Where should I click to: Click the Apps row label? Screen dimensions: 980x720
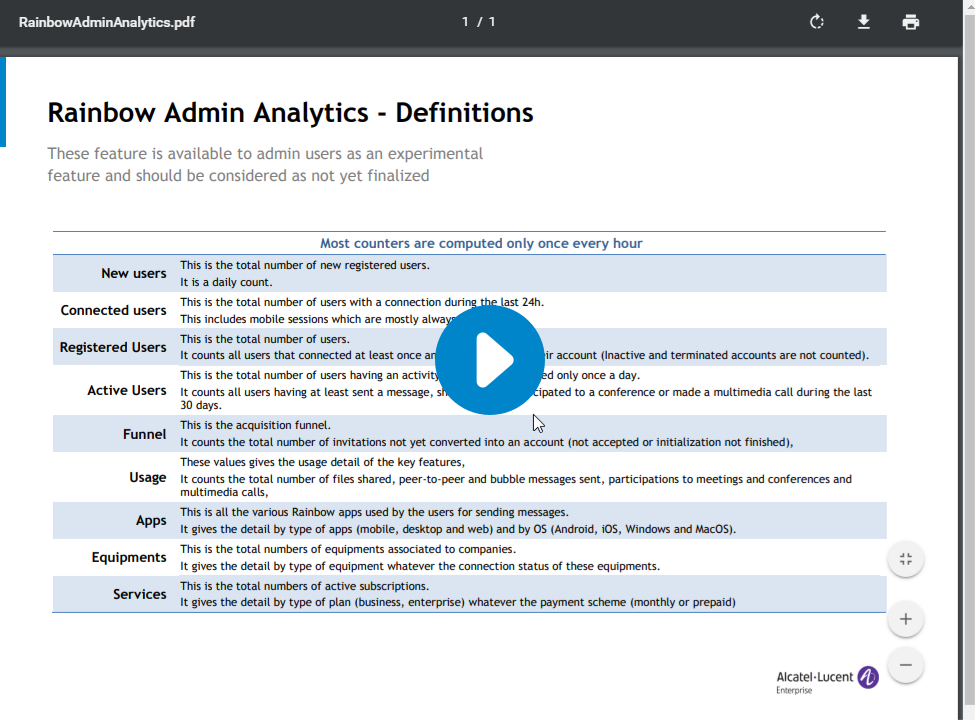point(151,521)
